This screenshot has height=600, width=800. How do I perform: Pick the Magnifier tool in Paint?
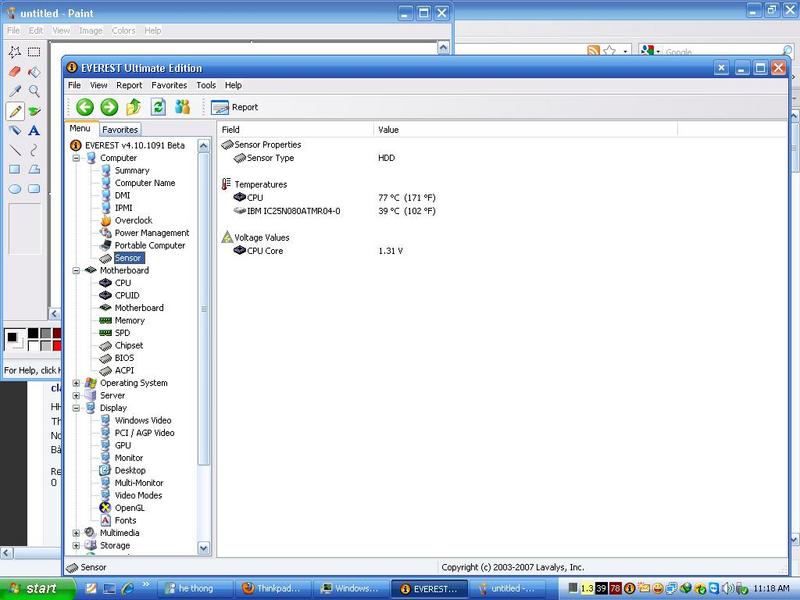pos(34,91)
